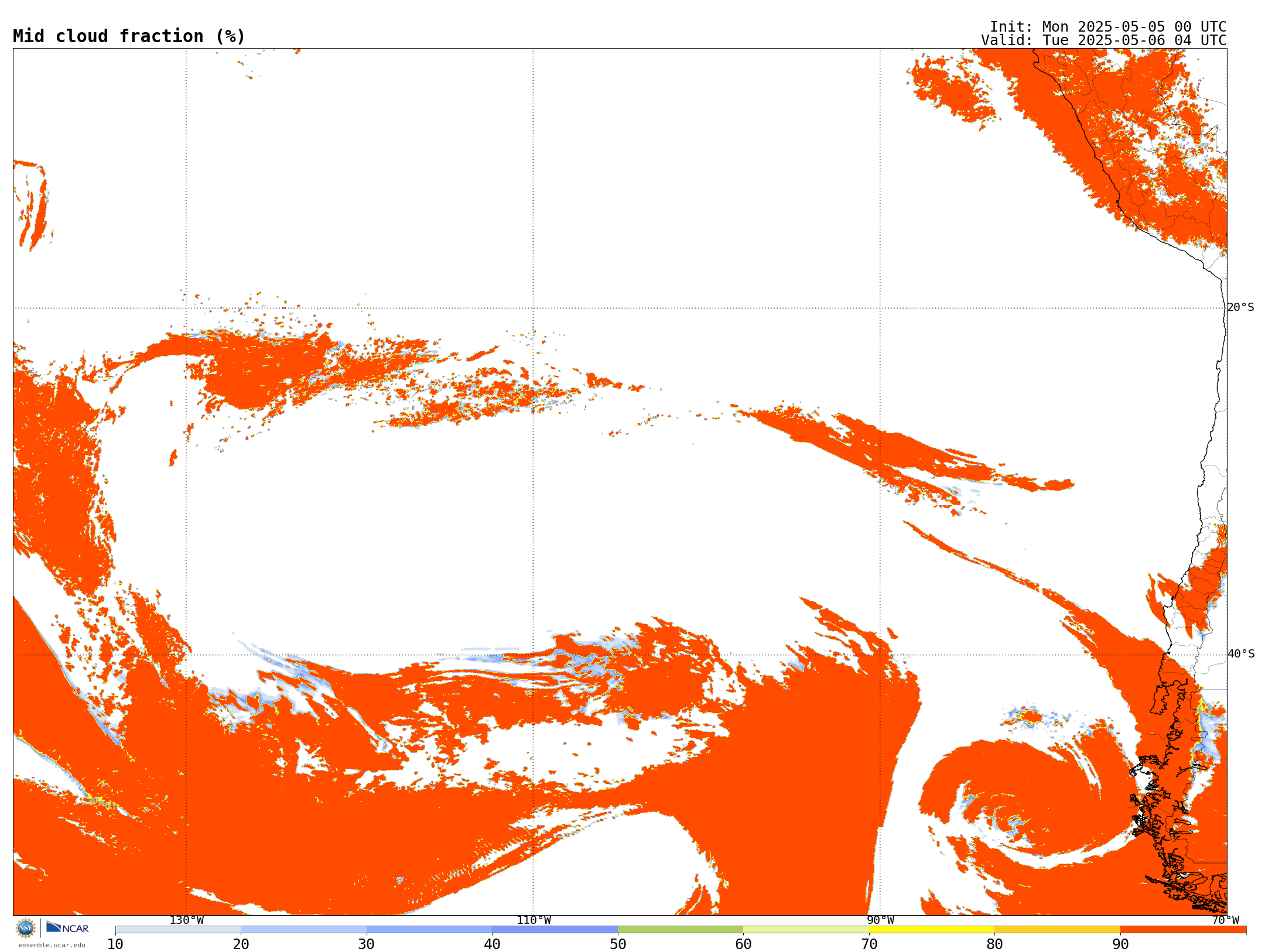Click the NCAR logo

67,927
